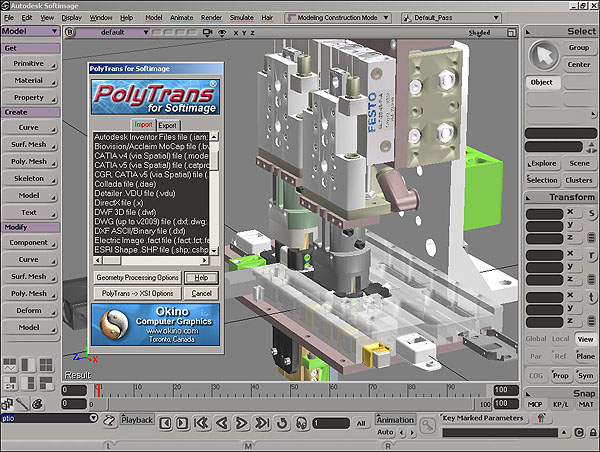Toggle the All frames playback option
The height and width of the screenshot is (452, 600).
(361, 423)
